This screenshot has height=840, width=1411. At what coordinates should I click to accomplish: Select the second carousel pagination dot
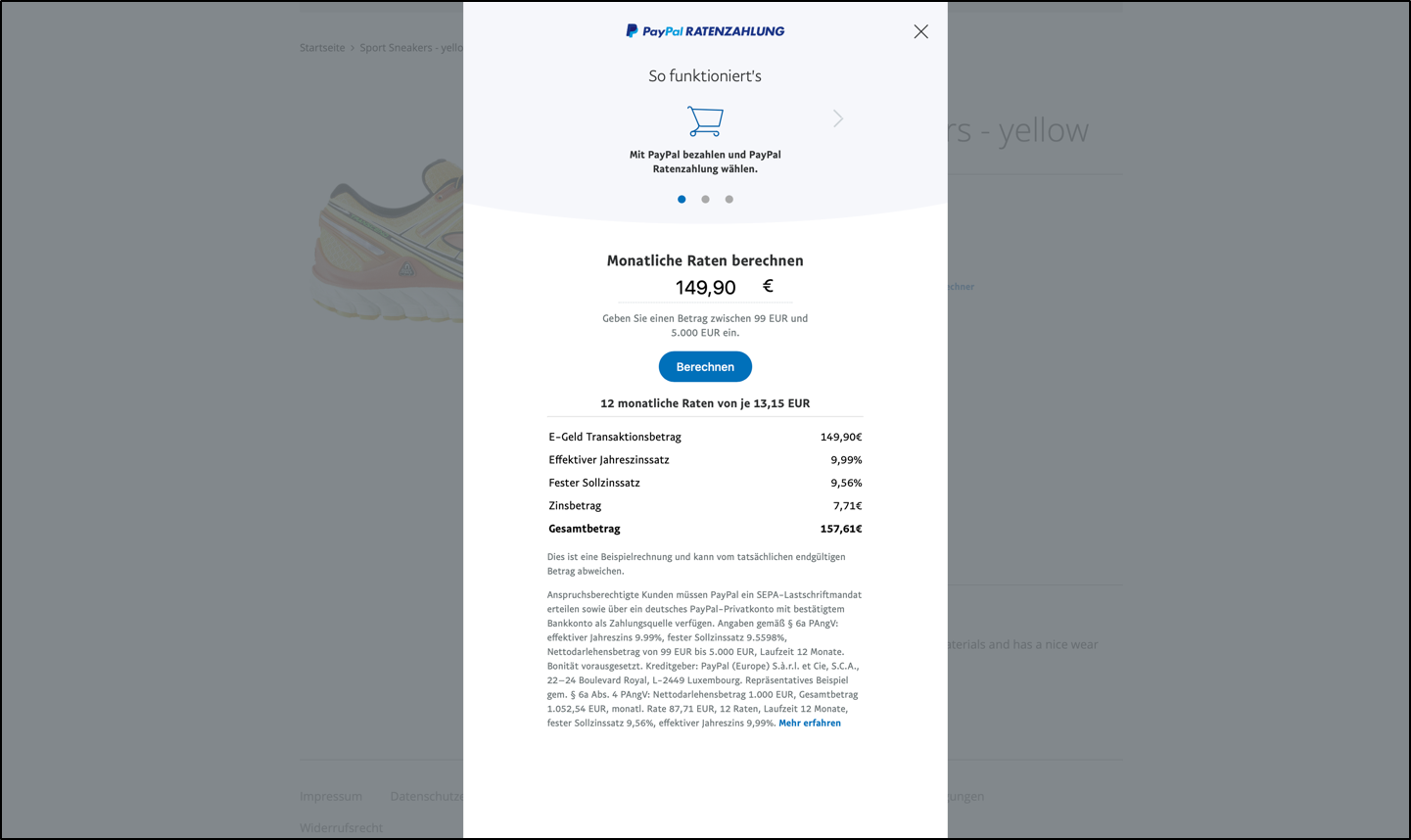pyautogui.click(x=705, y=199)
